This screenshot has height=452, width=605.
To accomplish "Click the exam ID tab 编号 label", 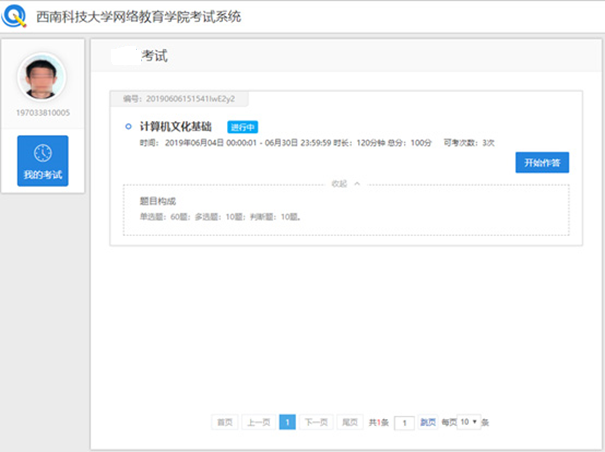I will (179, 98).
